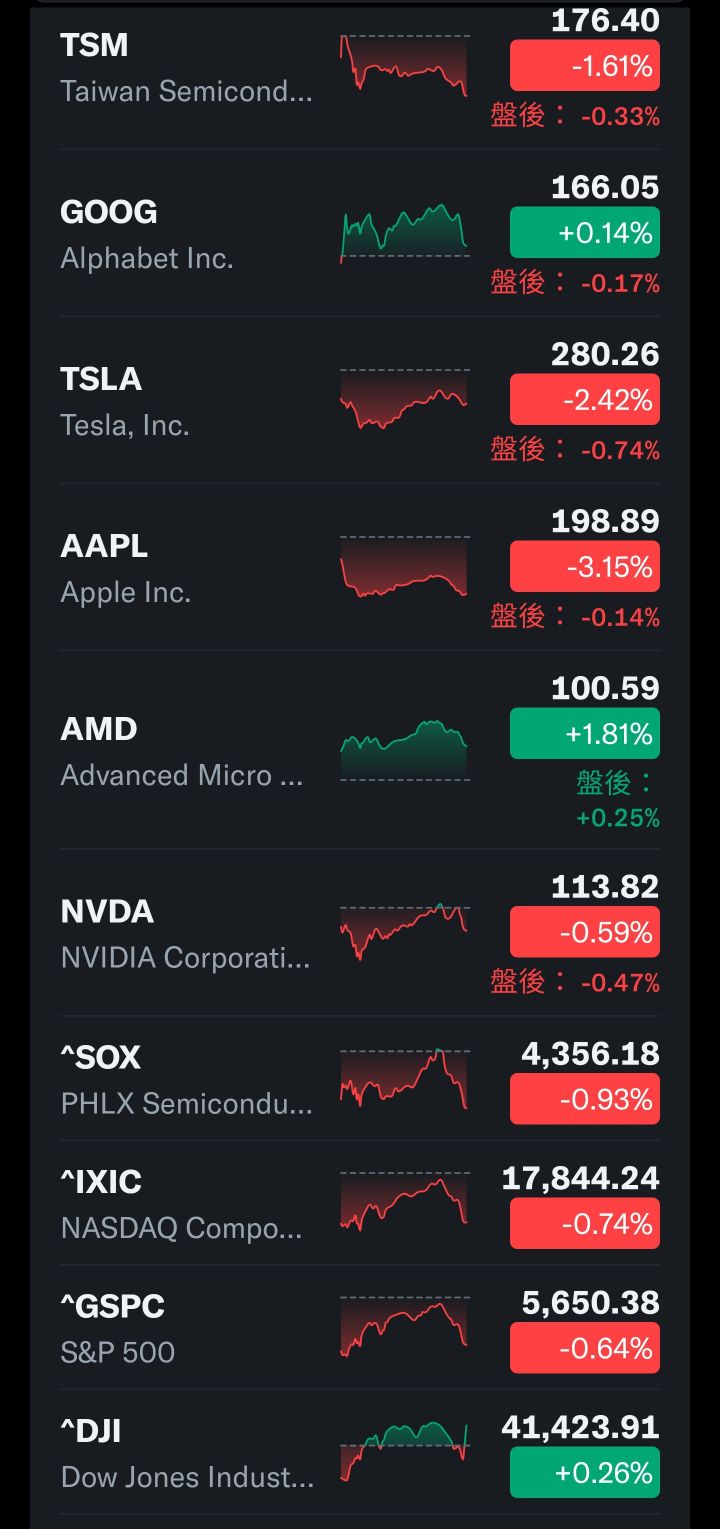Toggle AMD's +1.81% change badge
Image resolution: width=720 pixels, height=1529 pixels.
[585, 734]
